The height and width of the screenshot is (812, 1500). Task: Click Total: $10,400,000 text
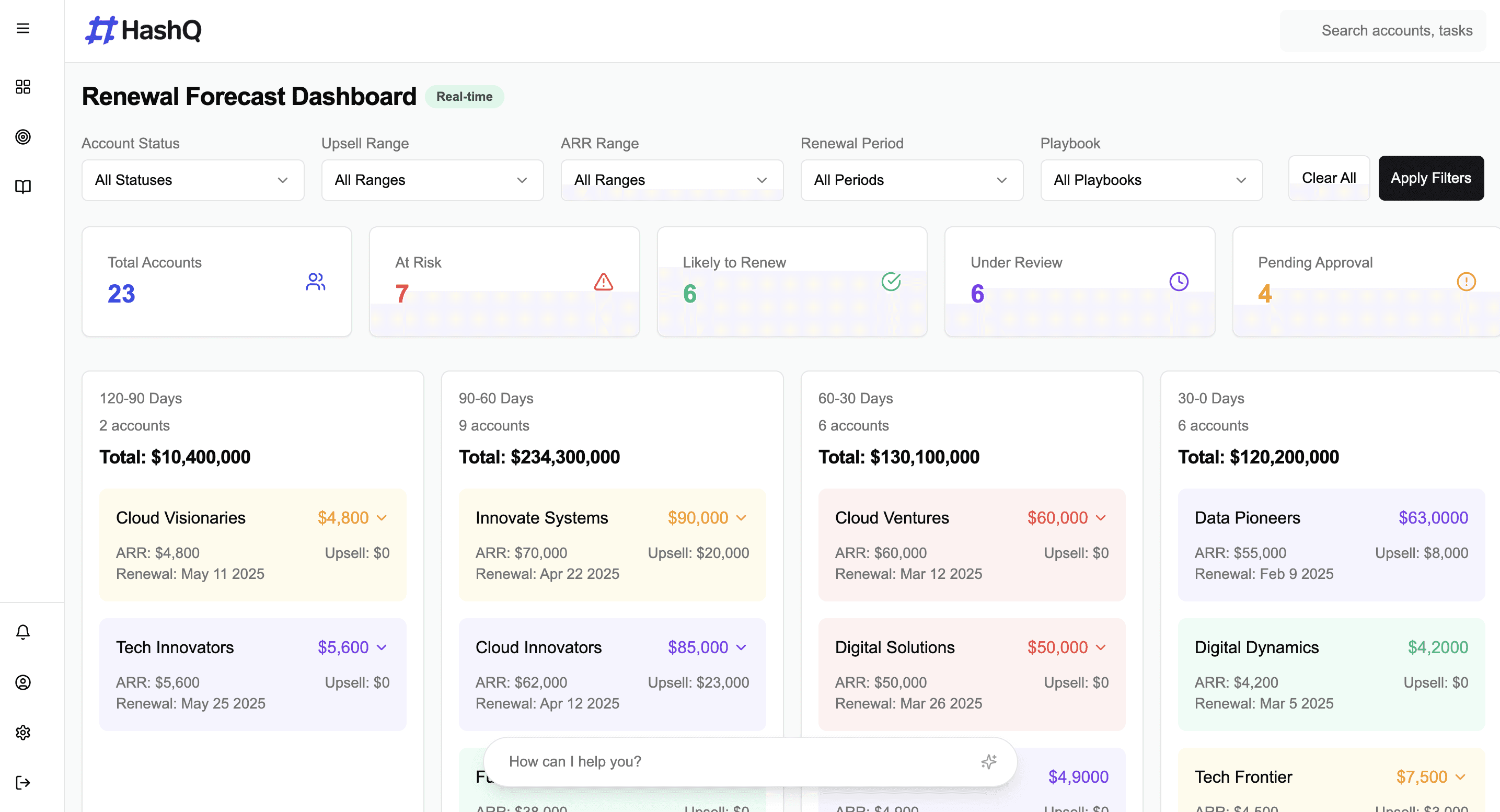[175, 457]
